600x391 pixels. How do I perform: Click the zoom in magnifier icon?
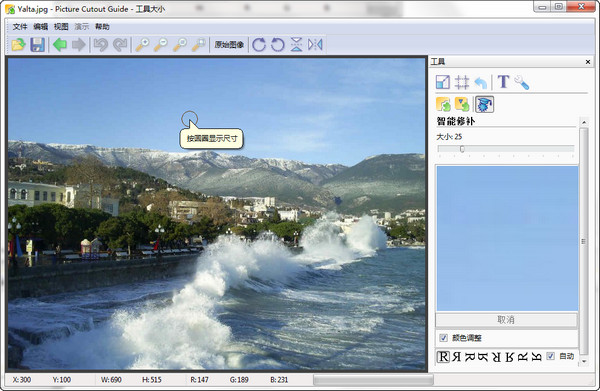coord(142,45)
